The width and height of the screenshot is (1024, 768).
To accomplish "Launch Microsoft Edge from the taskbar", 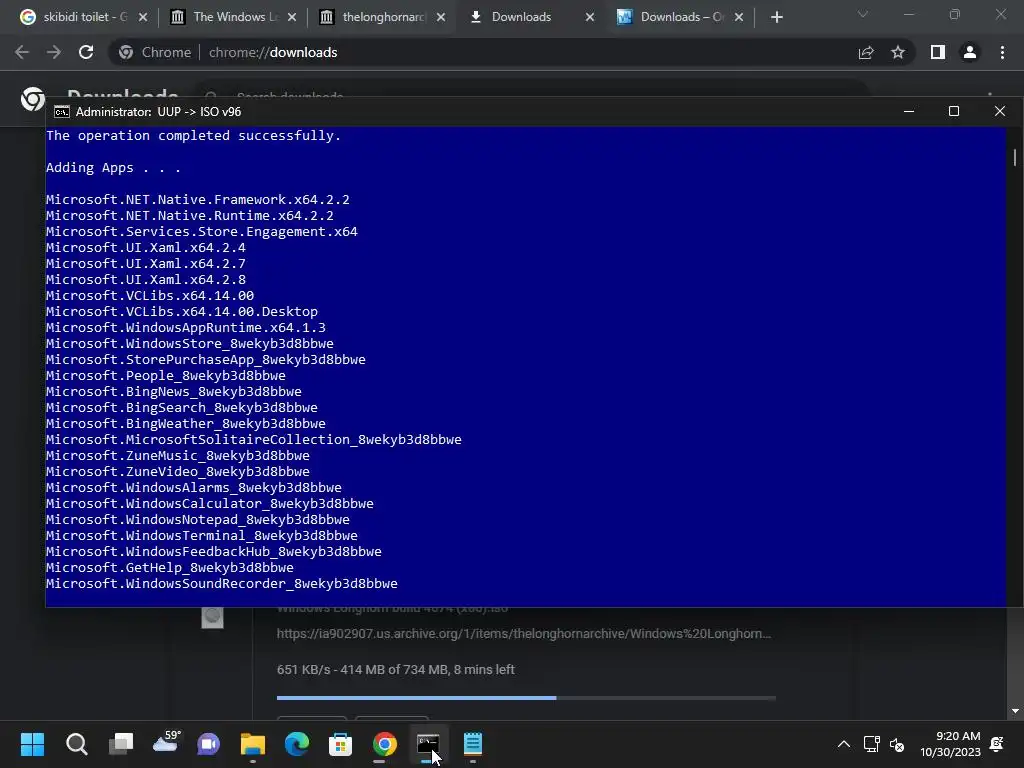I will (296, 744).
